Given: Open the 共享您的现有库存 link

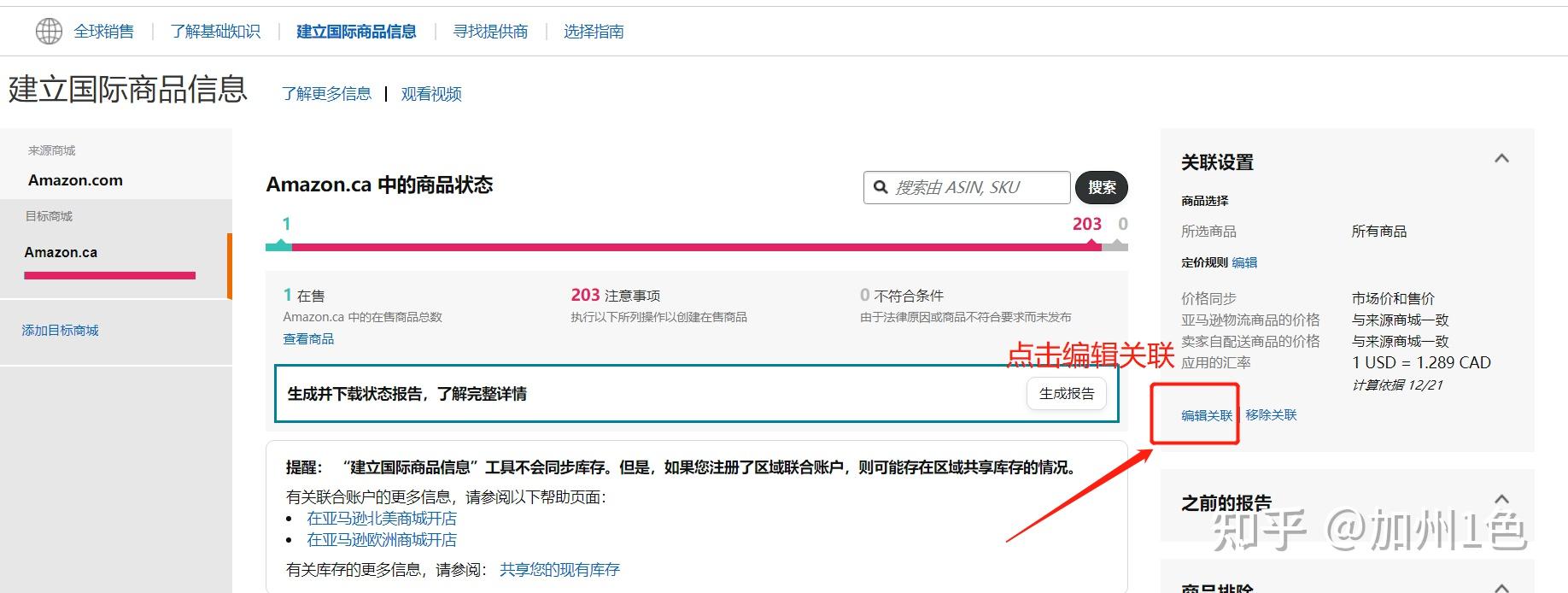Looking at the screenshot, I should [559, 570].
